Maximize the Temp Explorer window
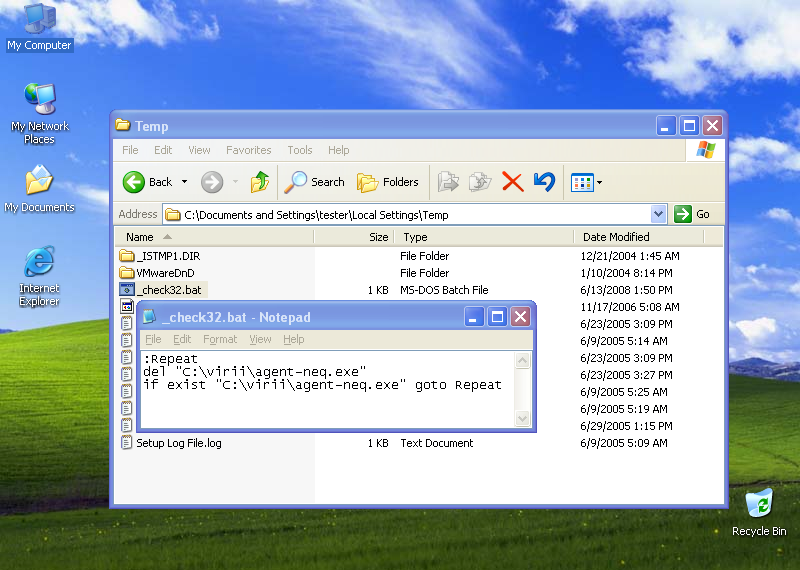This screenshot has height=570, width=800. coord(689,126)
